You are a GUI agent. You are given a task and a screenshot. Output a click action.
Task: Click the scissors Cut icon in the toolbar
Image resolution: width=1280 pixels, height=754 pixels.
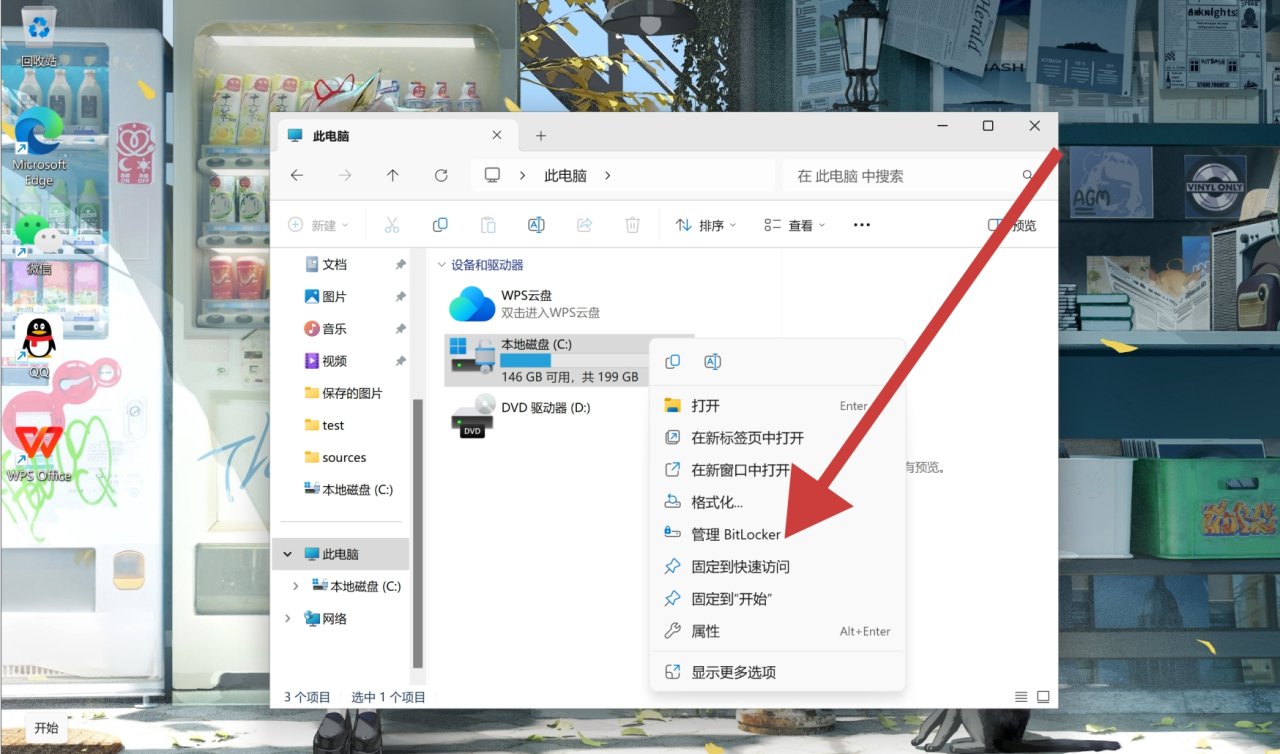pyautogui.click(x=392, y=225)
